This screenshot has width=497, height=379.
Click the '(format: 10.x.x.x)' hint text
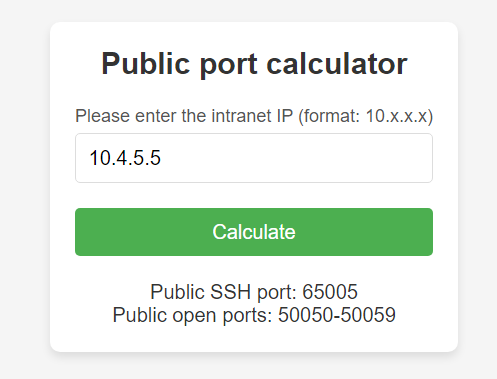point(366,116)
